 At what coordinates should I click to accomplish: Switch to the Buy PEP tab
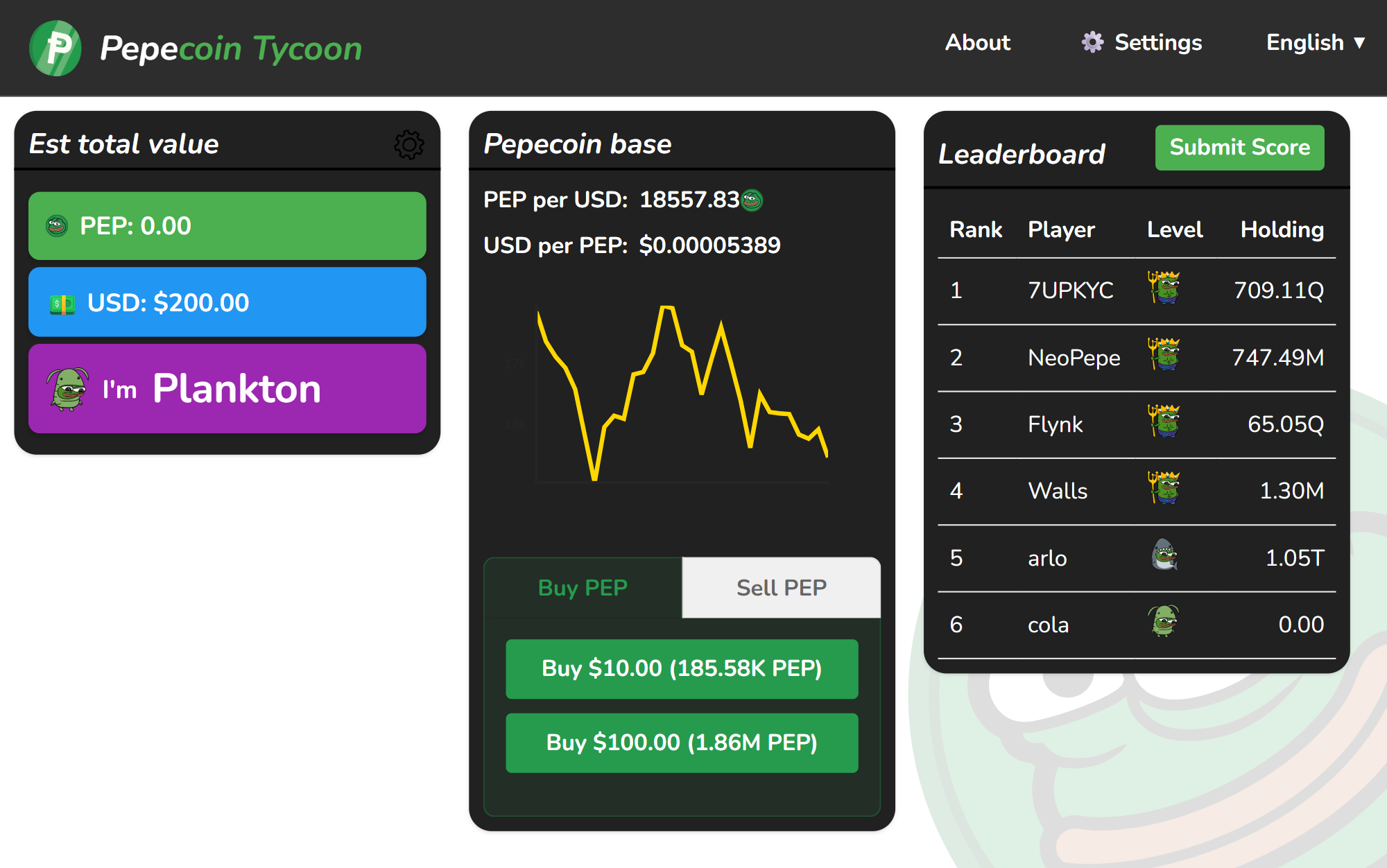[583, 588]
